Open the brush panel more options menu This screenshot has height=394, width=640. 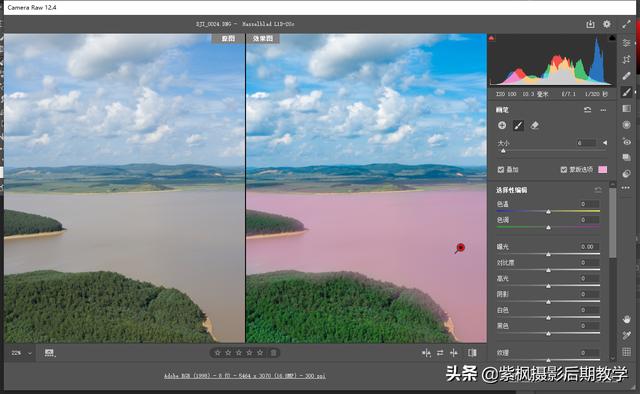603,110
